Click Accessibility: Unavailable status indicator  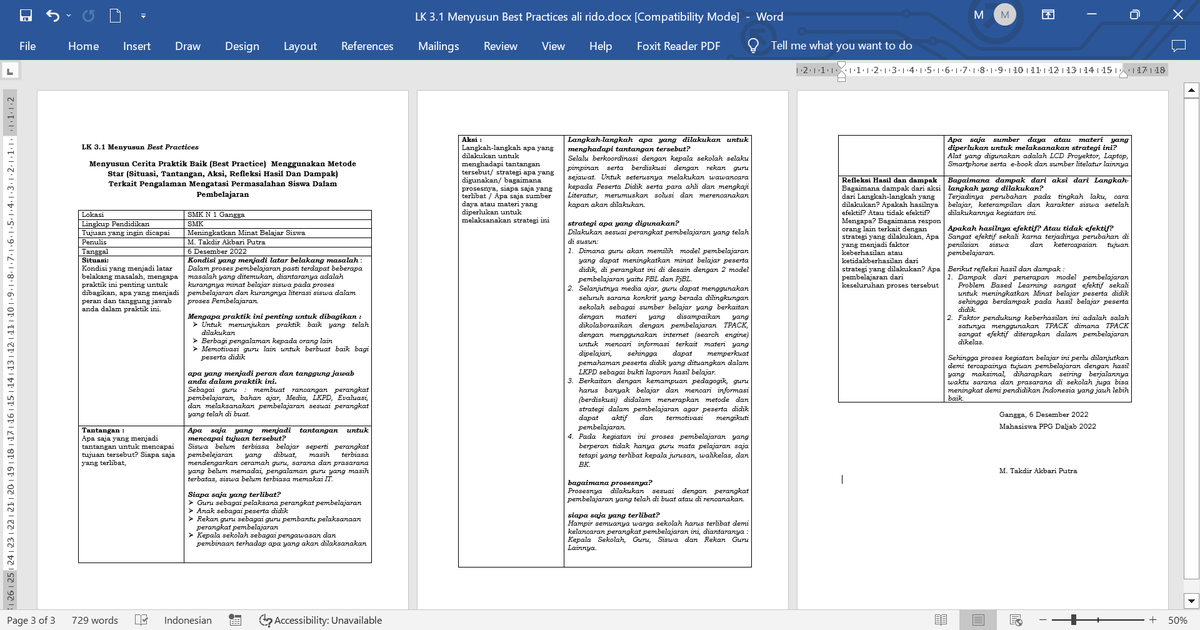[320, 620]
